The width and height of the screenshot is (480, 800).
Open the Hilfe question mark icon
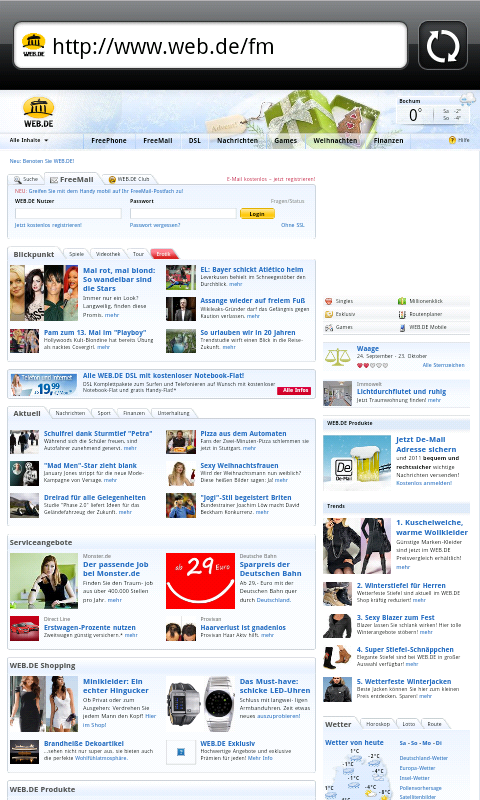tap(452, 140)
